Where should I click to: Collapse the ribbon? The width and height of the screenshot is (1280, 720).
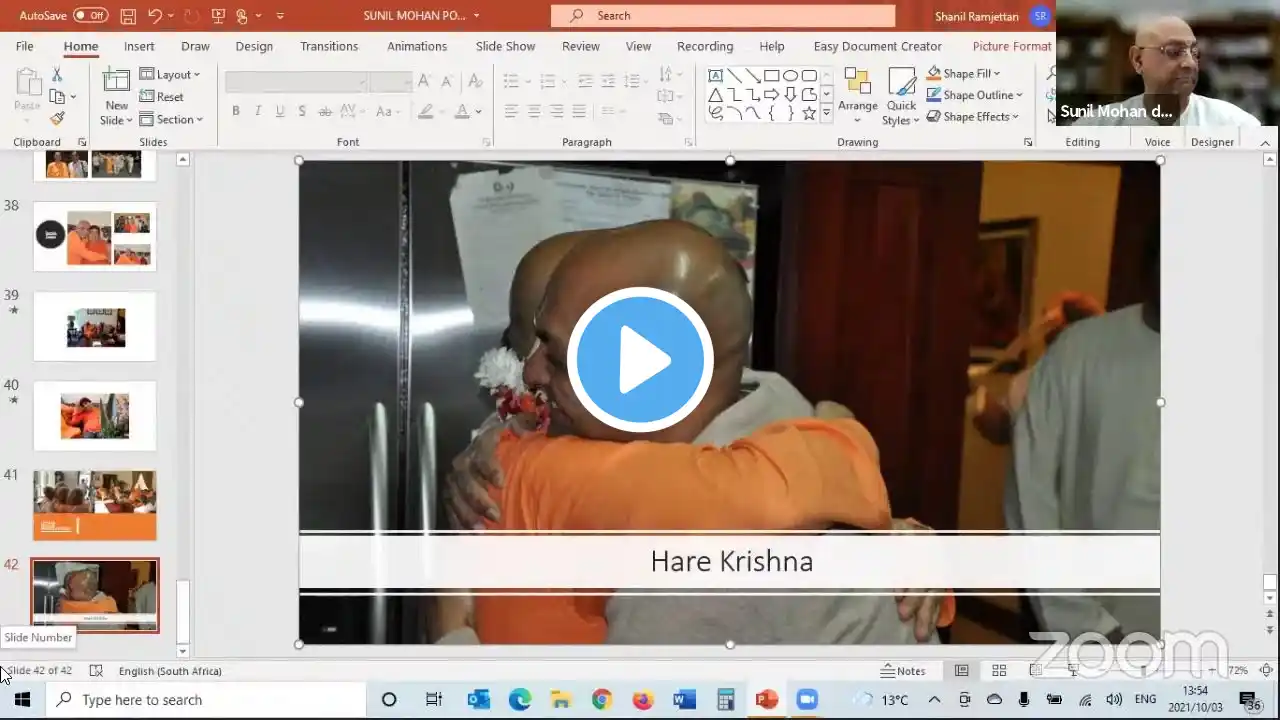point(1266,143)
